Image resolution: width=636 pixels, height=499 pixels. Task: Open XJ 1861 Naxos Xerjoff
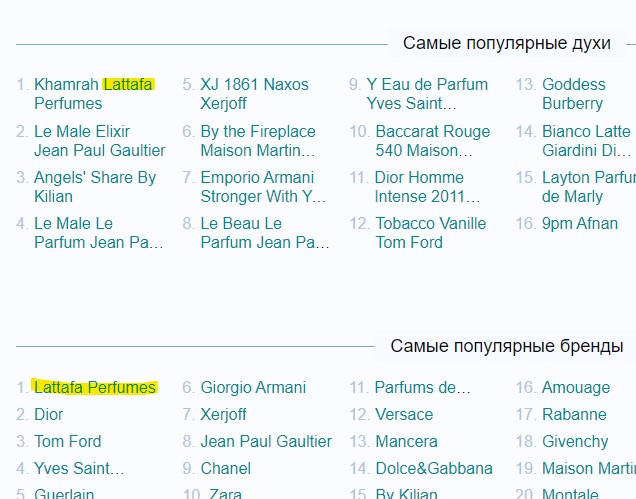click(x=254, y=94)
